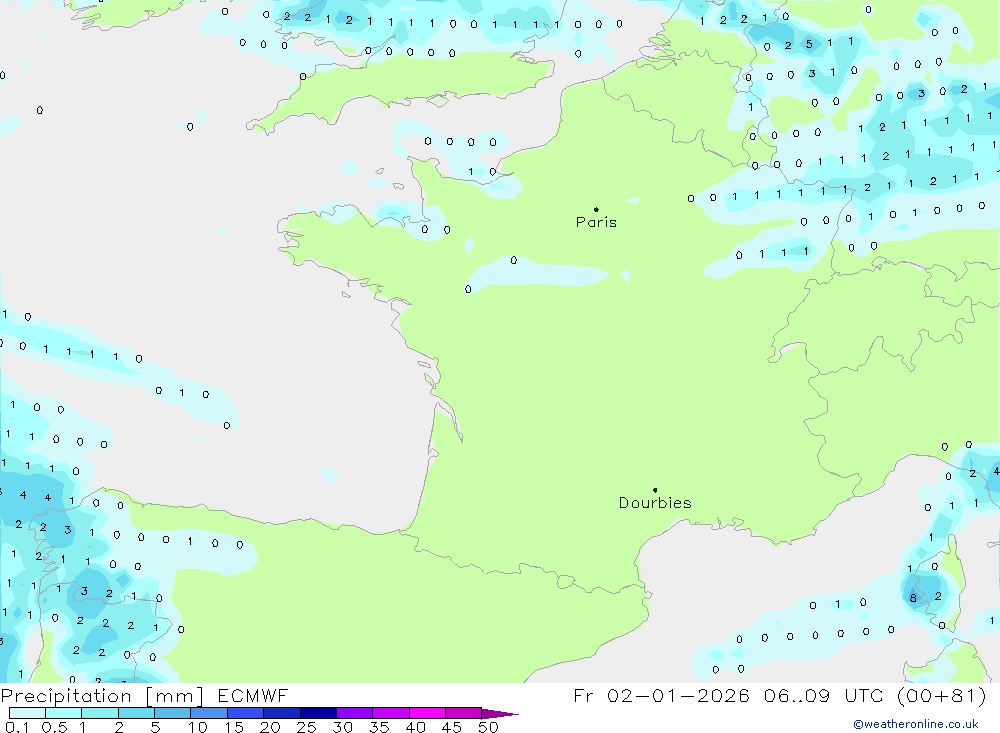Pick the 25–30 mm legend swatch
Viewport: 1000px width, 733px height.
(x=318, y=713)
